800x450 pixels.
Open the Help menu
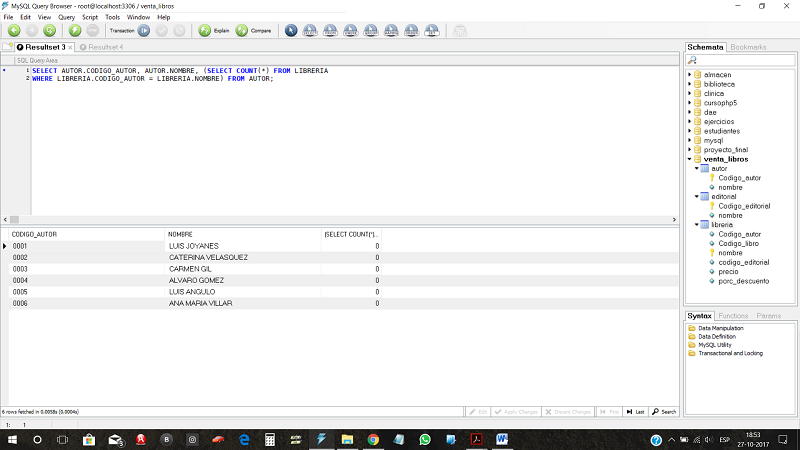tap(163, 17)
